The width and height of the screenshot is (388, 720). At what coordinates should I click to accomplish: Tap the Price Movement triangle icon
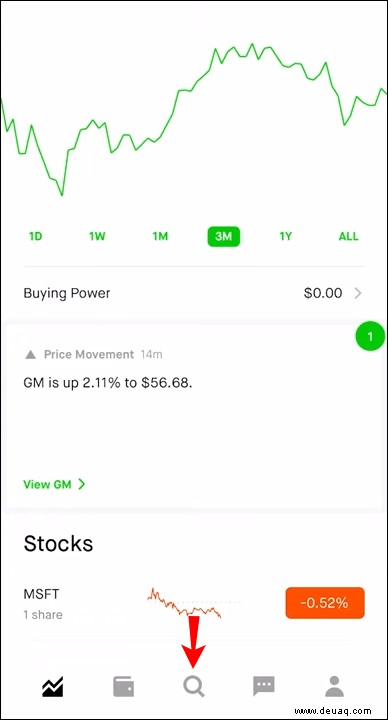30,354
